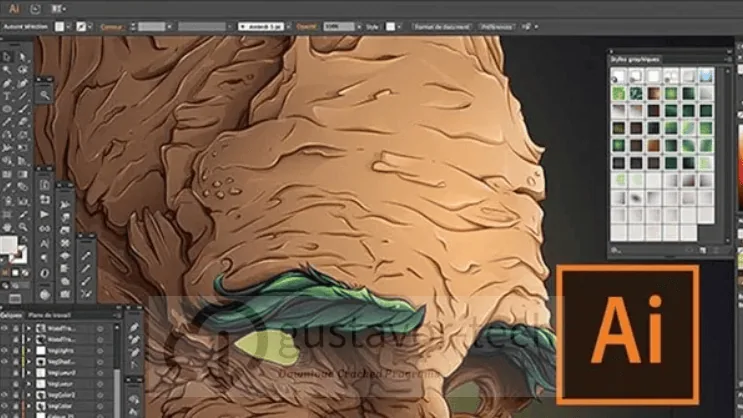Expand the VegLueur2 layer contents
The height and width of the screenshot is (418, 743).
tap(29, 373)
